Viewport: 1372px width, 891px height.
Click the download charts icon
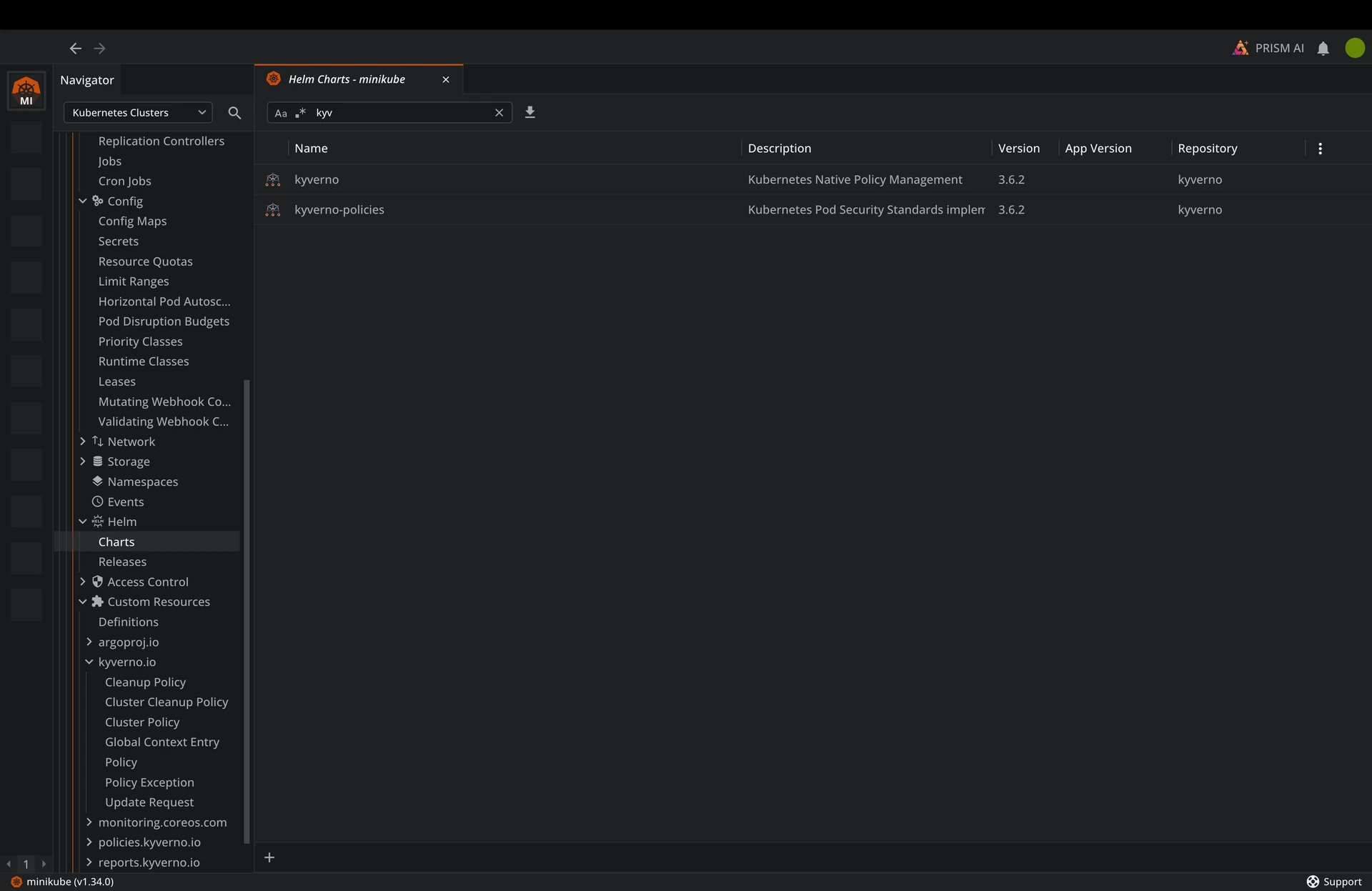(x=530, y=112)
